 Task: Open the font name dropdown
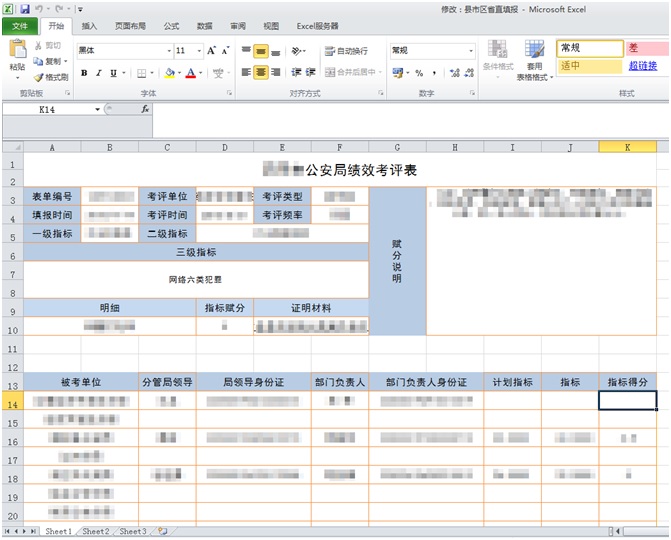(x=168, y=50)
